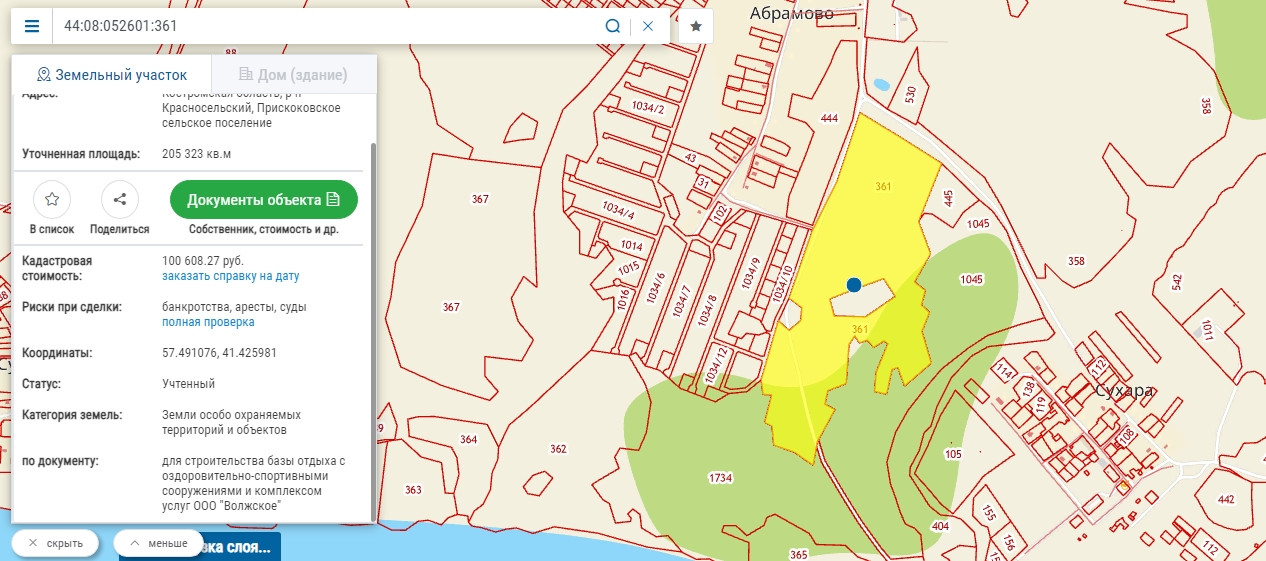Open заказать справку на дату link

point(230,276)
